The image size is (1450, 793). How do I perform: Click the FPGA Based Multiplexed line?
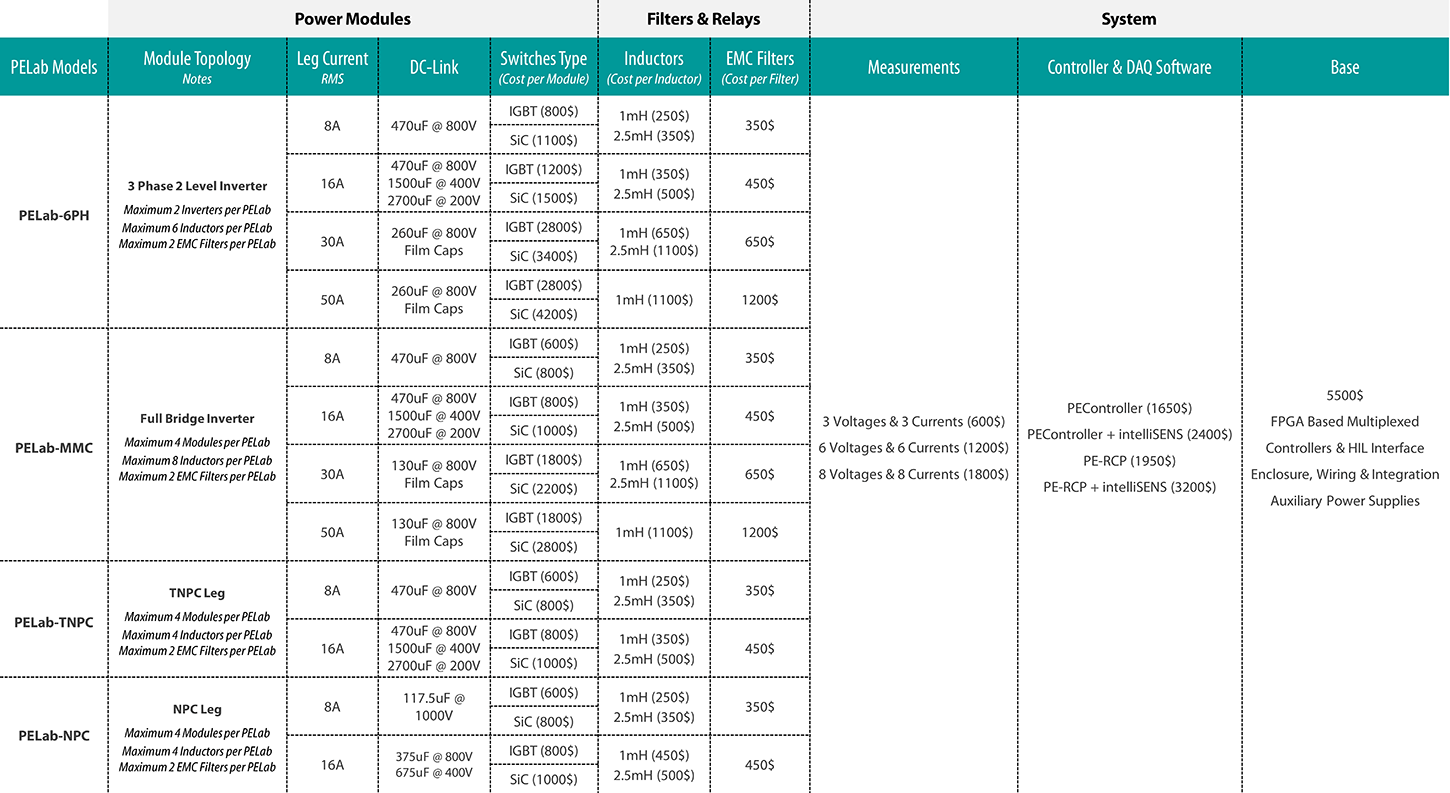point(1345,422)
